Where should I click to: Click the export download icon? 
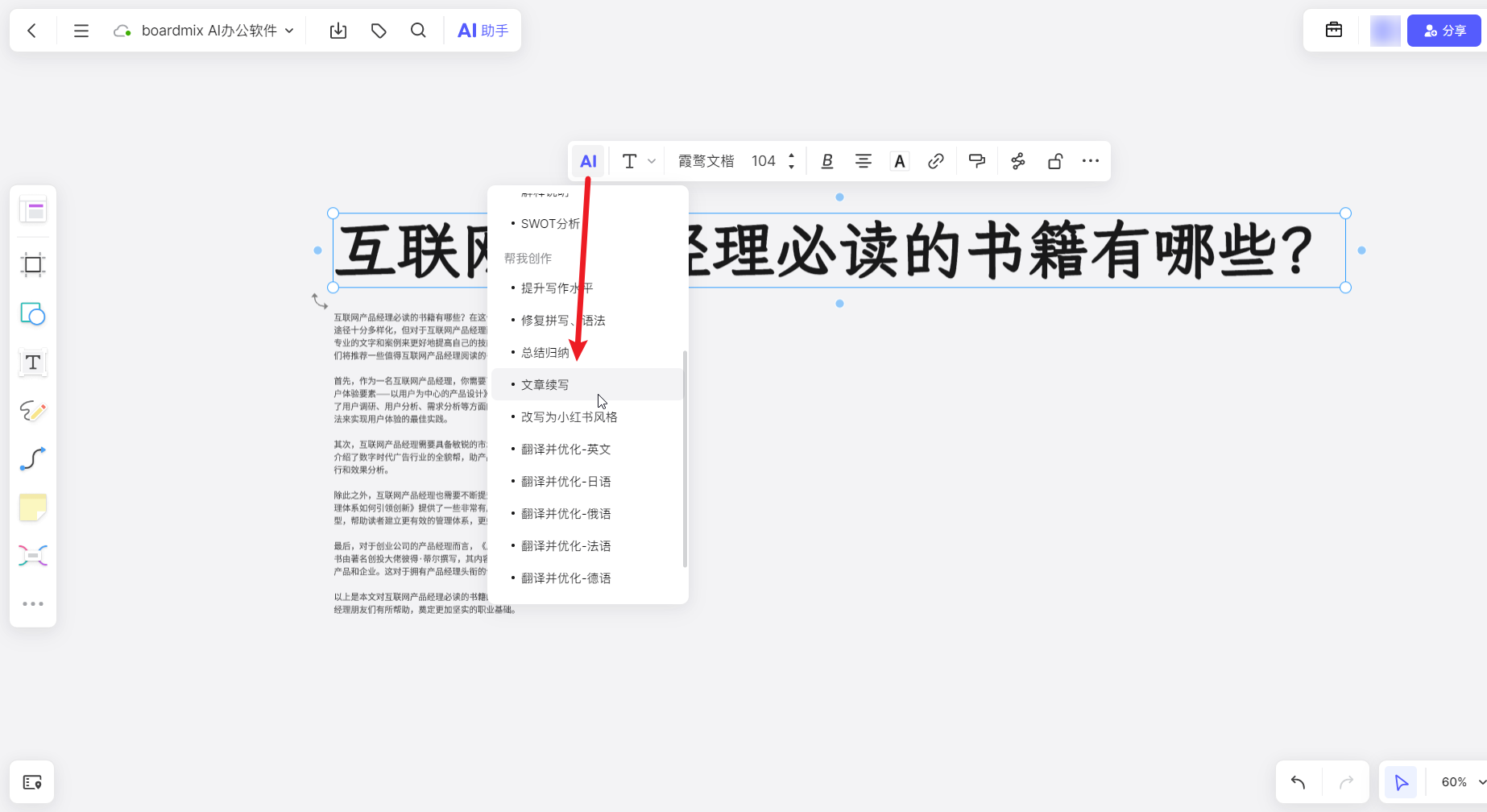click(x=338, y=31)
